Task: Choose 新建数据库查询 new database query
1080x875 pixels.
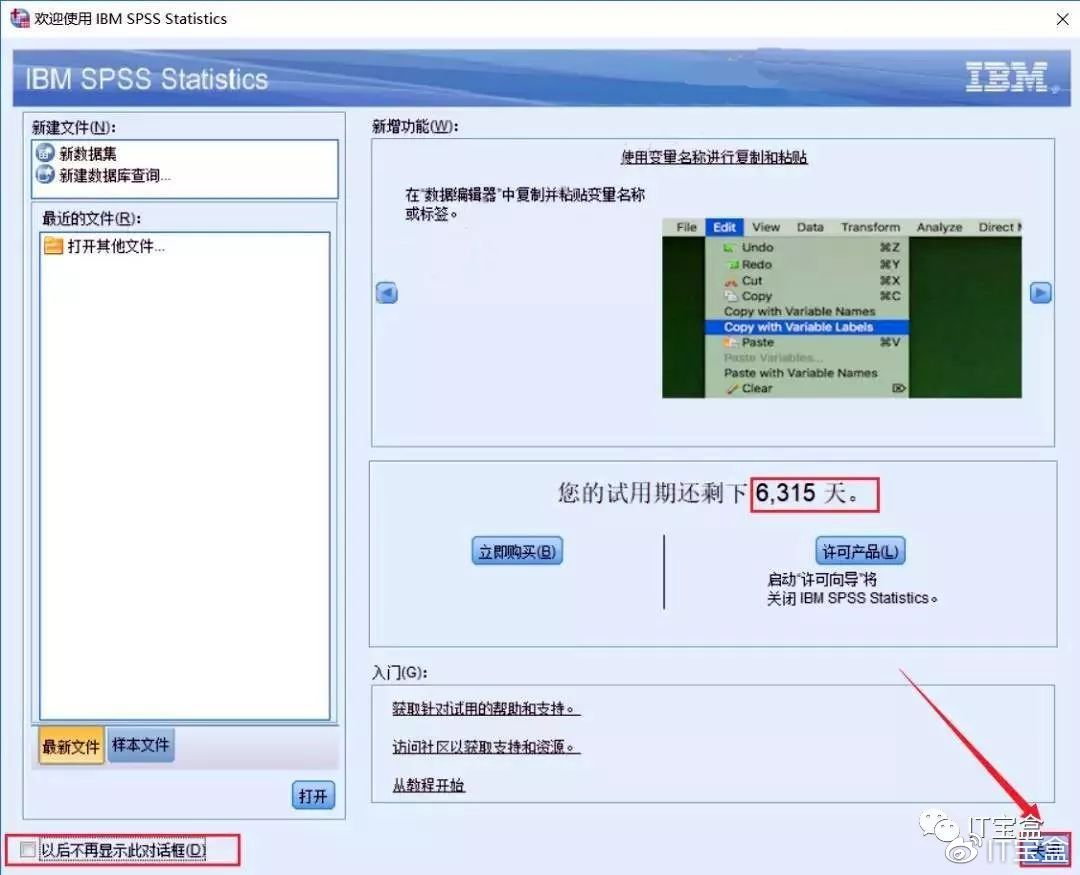Action: 103,175
